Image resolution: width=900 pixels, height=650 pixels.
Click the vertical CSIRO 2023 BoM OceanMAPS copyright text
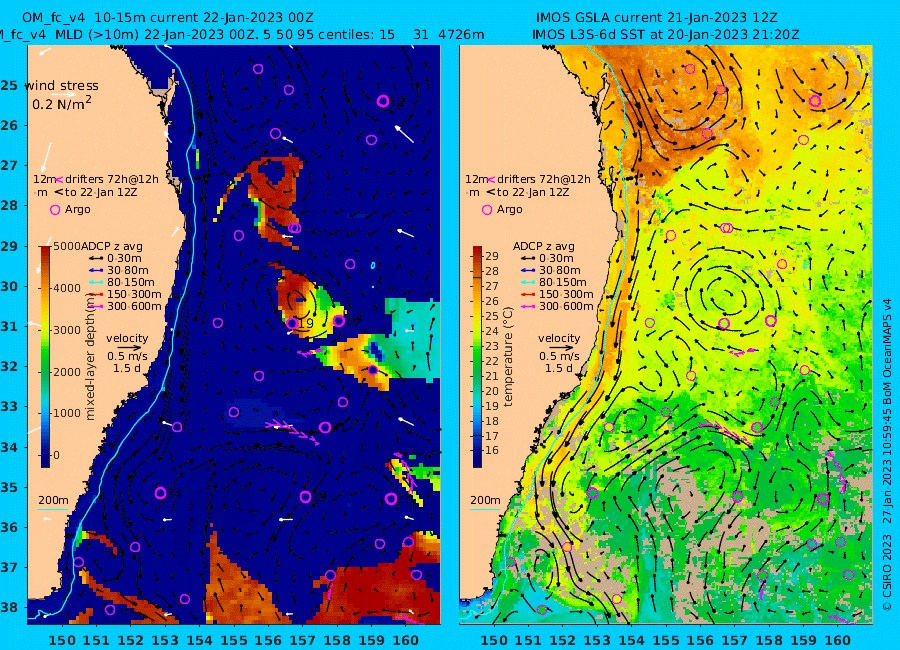(x=887, y=455)
